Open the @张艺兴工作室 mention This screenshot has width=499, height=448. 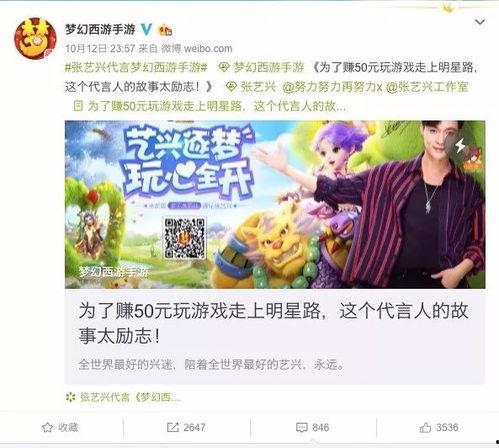pyautogui.click(x=427, y=87)
